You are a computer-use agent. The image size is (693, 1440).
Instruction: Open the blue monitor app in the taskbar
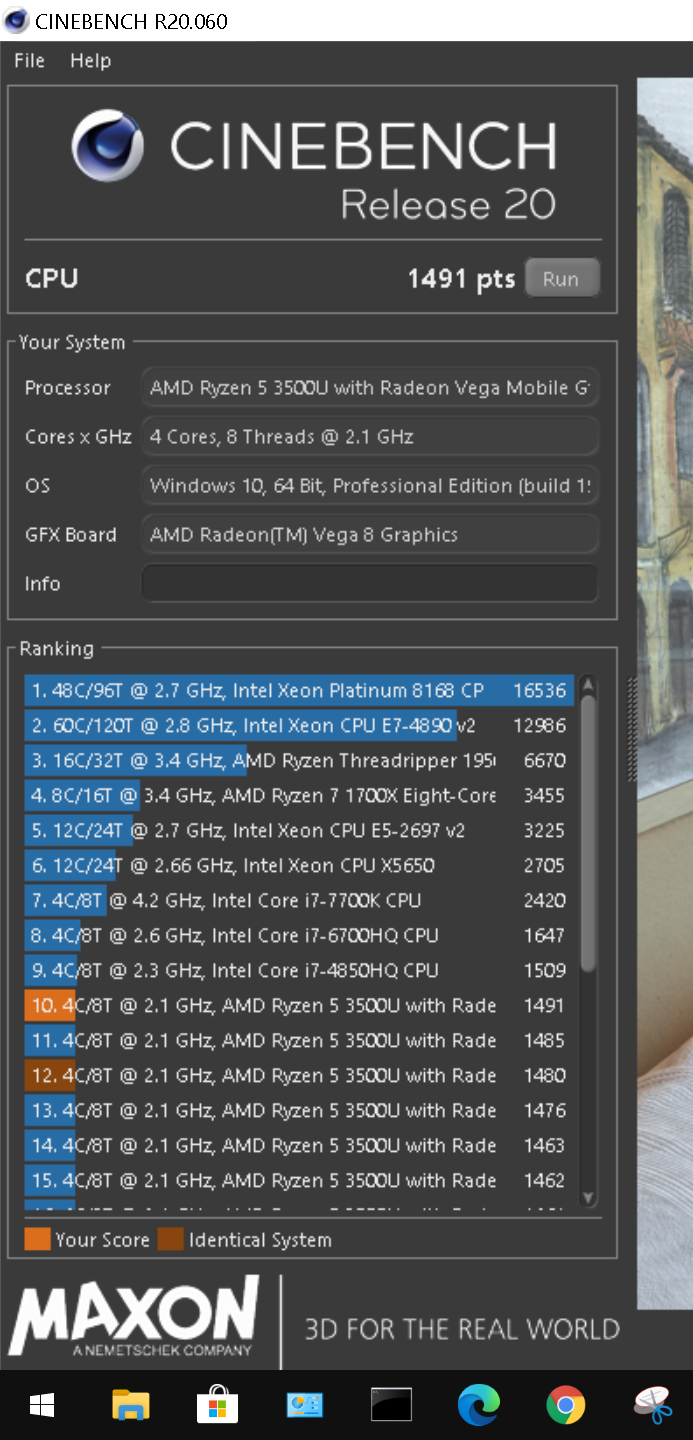pos(304,1406)
